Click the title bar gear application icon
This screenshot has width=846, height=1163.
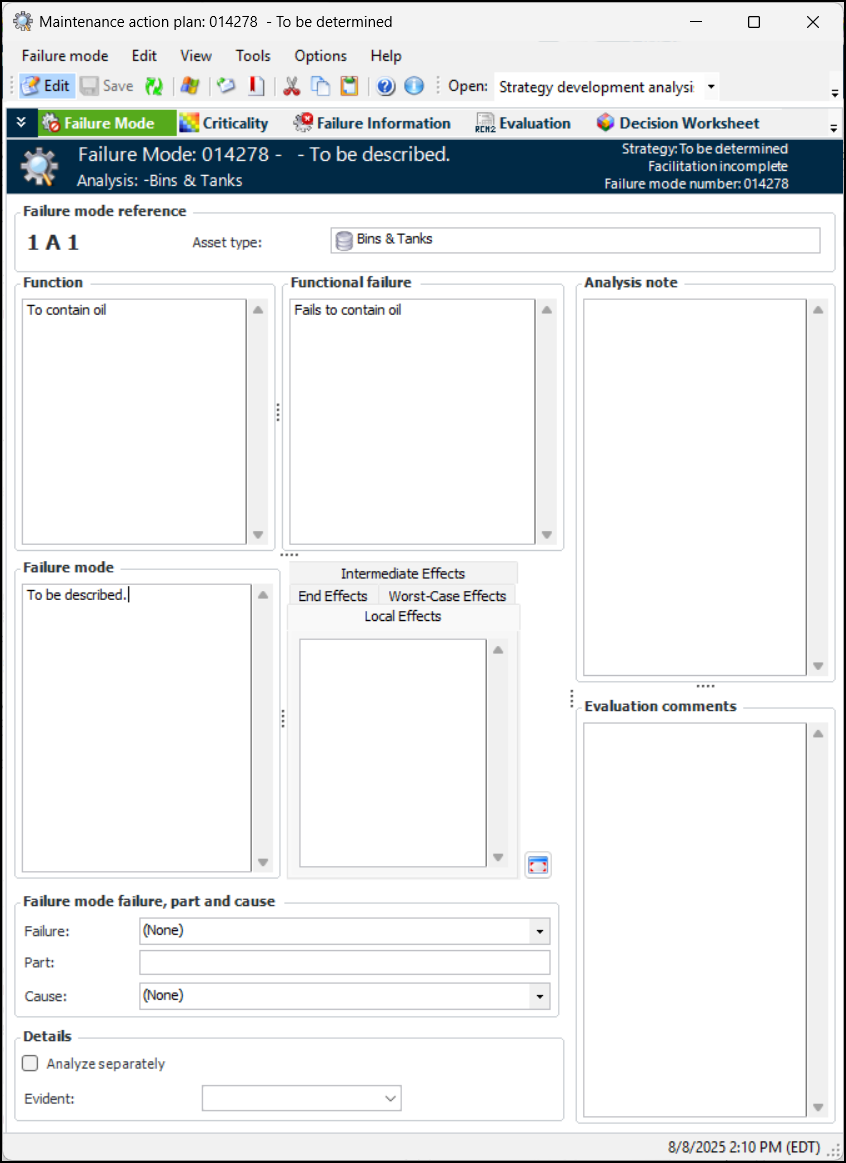tap(23, 22)
